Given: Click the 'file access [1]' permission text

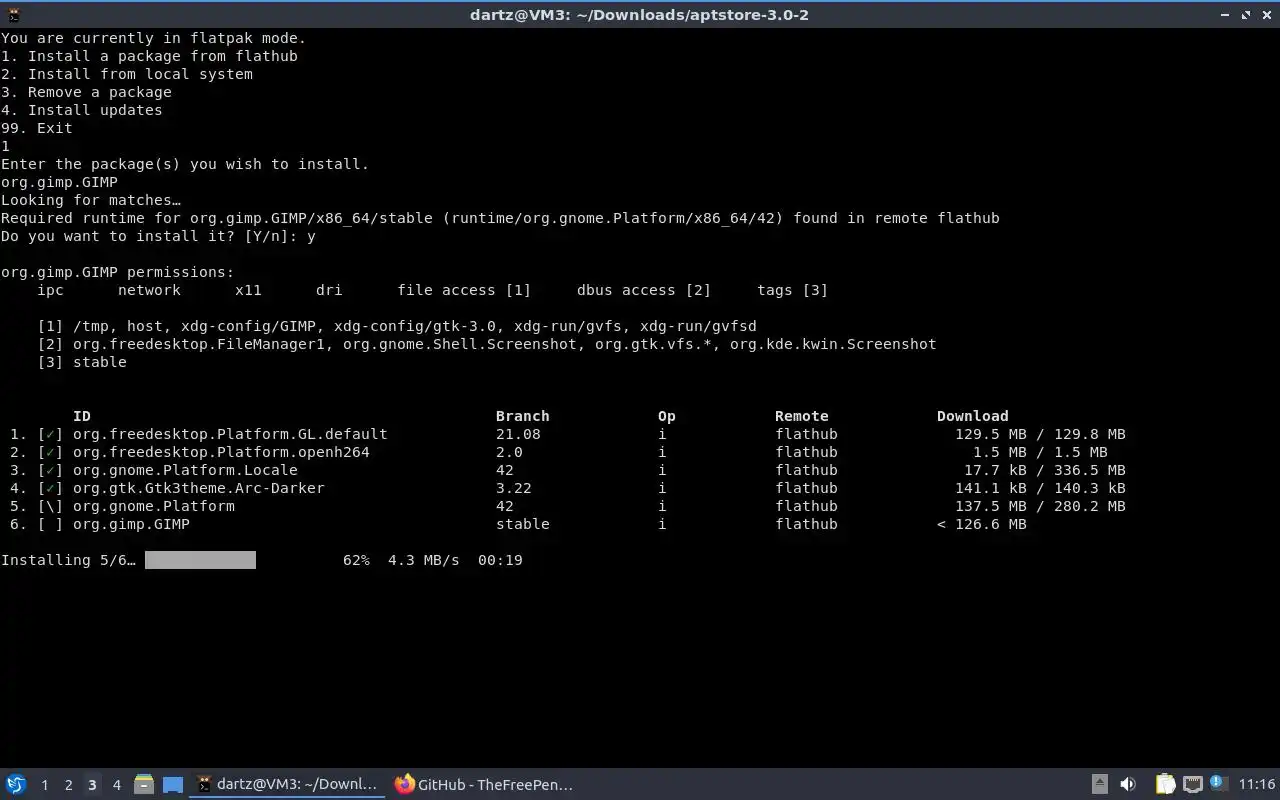Looking at the screenshot, I should [464, 290].
